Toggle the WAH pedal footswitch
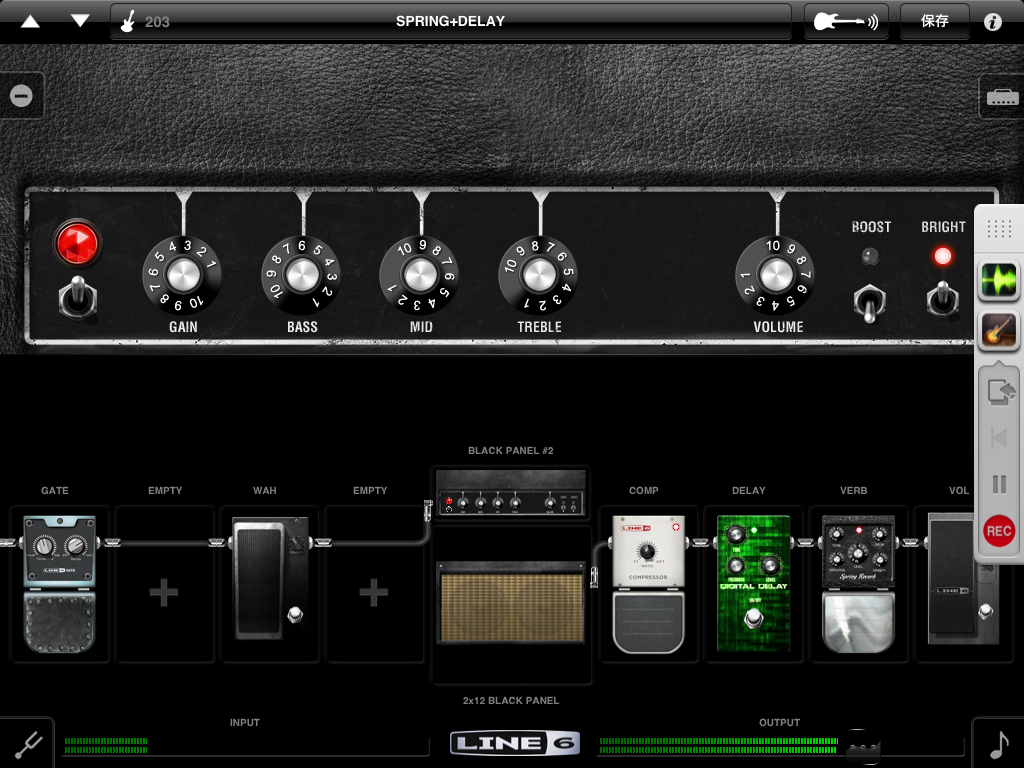The image size is (1024, 768). coord(295,613)
